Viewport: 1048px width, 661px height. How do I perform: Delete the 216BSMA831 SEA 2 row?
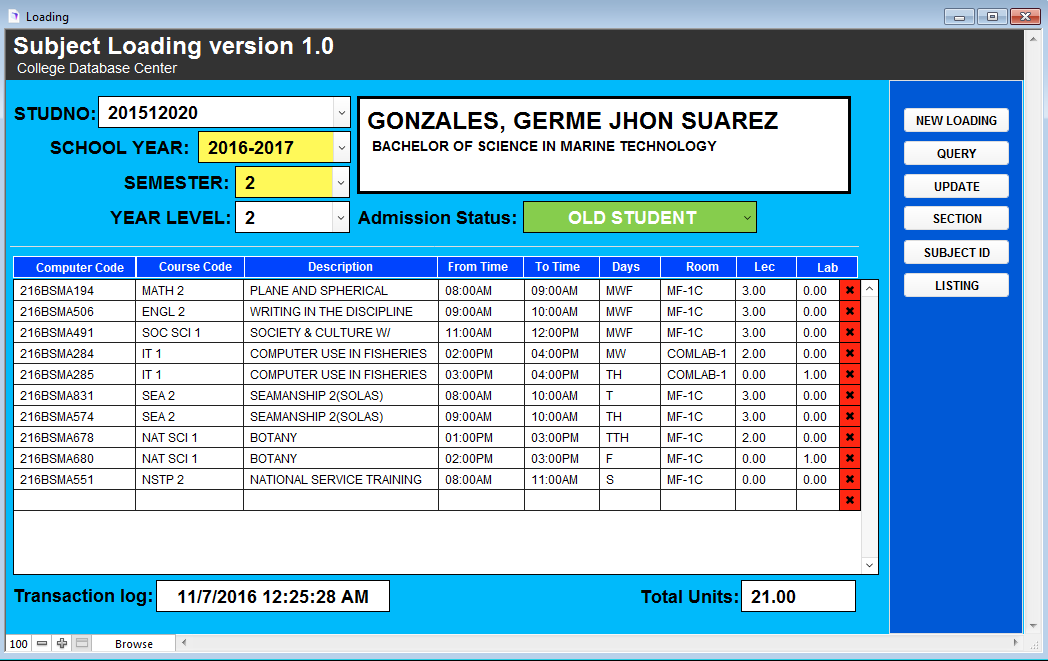coord(849,395)
